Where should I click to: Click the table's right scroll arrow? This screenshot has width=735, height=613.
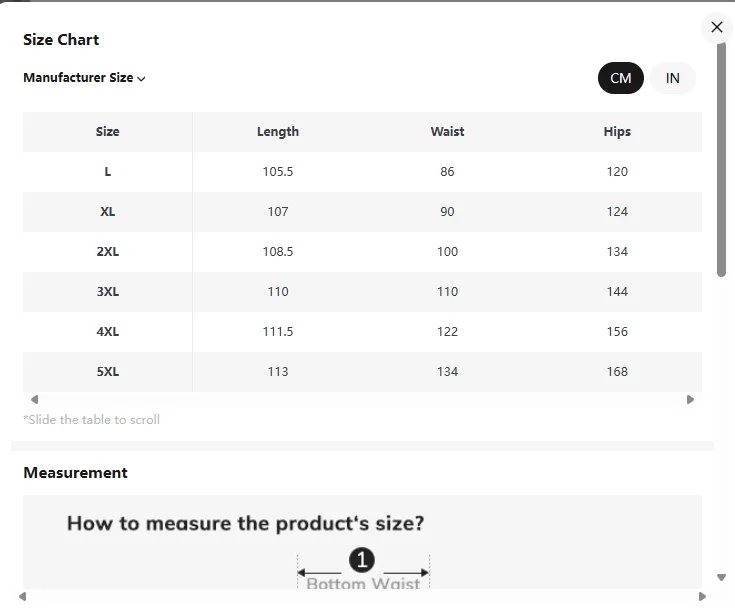[x=690, y=399]
